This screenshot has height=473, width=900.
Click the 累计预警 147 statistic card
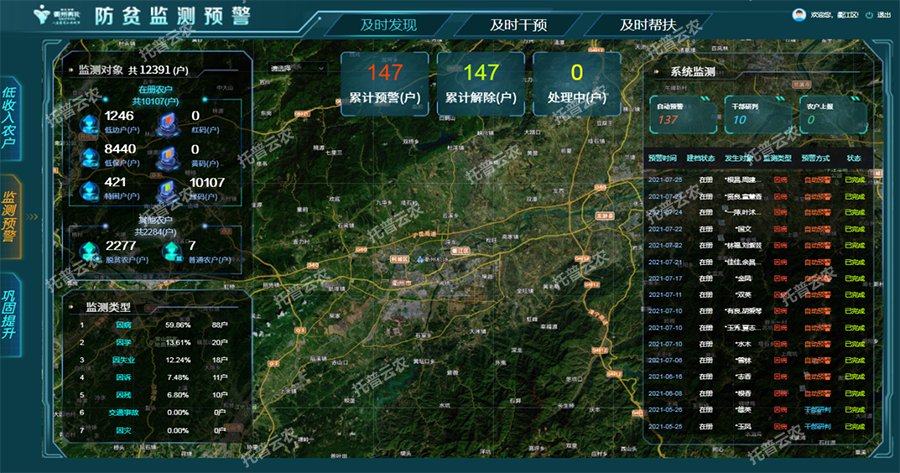(383, 82)
